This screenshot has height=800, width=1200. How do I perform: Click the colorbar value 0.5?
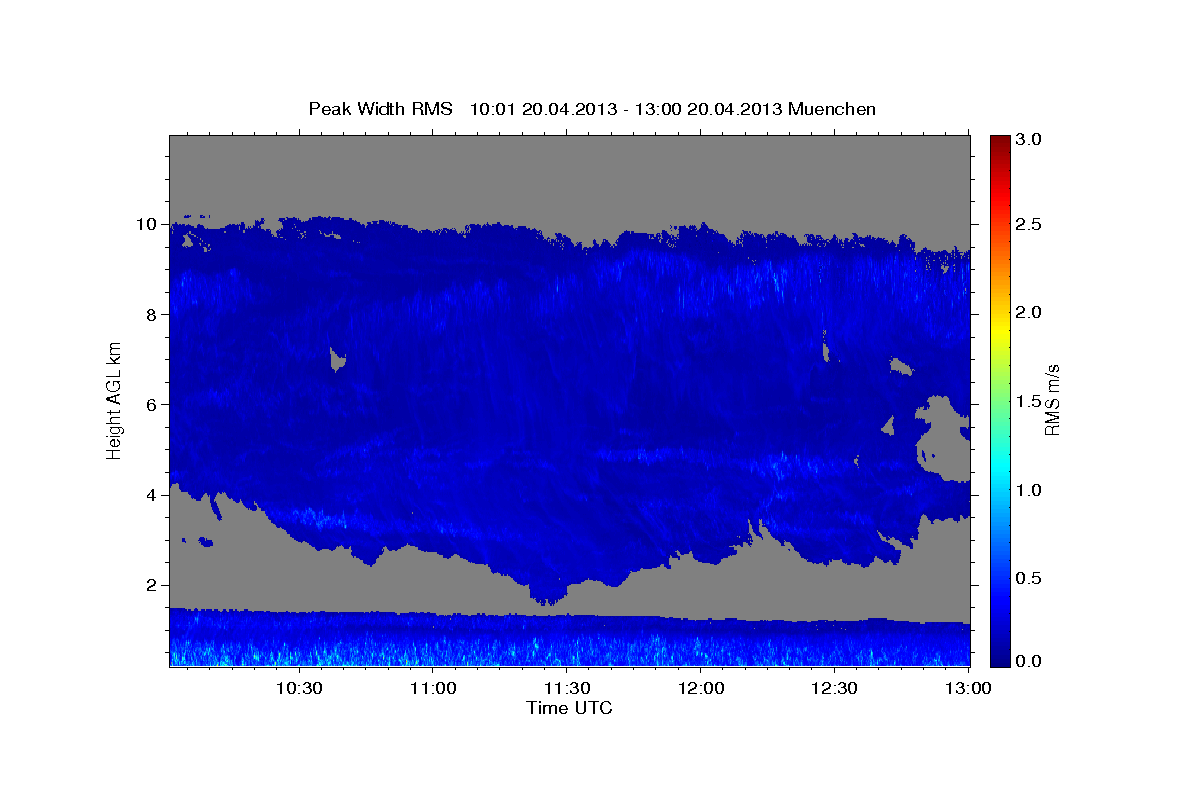pos(1030,578)
